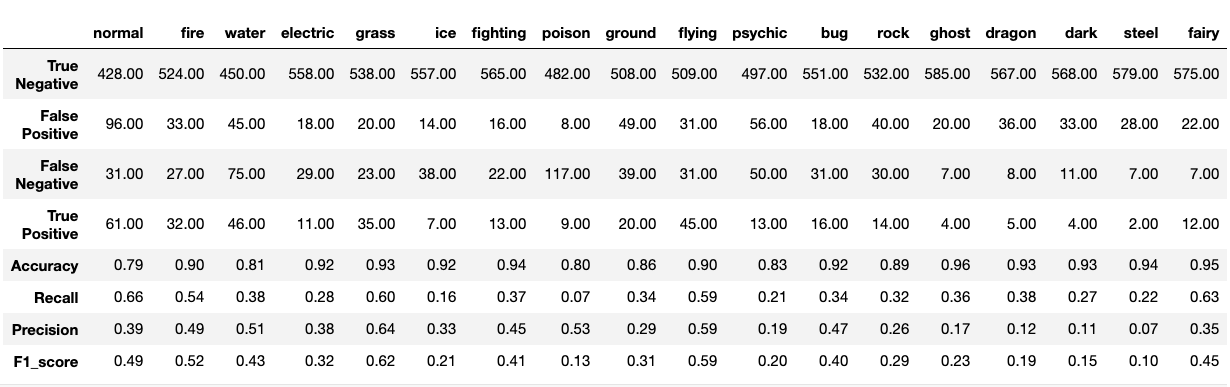Select the 'Recall' row label
The width and height of the screenshot is (1230, 387).
(56, 298)
